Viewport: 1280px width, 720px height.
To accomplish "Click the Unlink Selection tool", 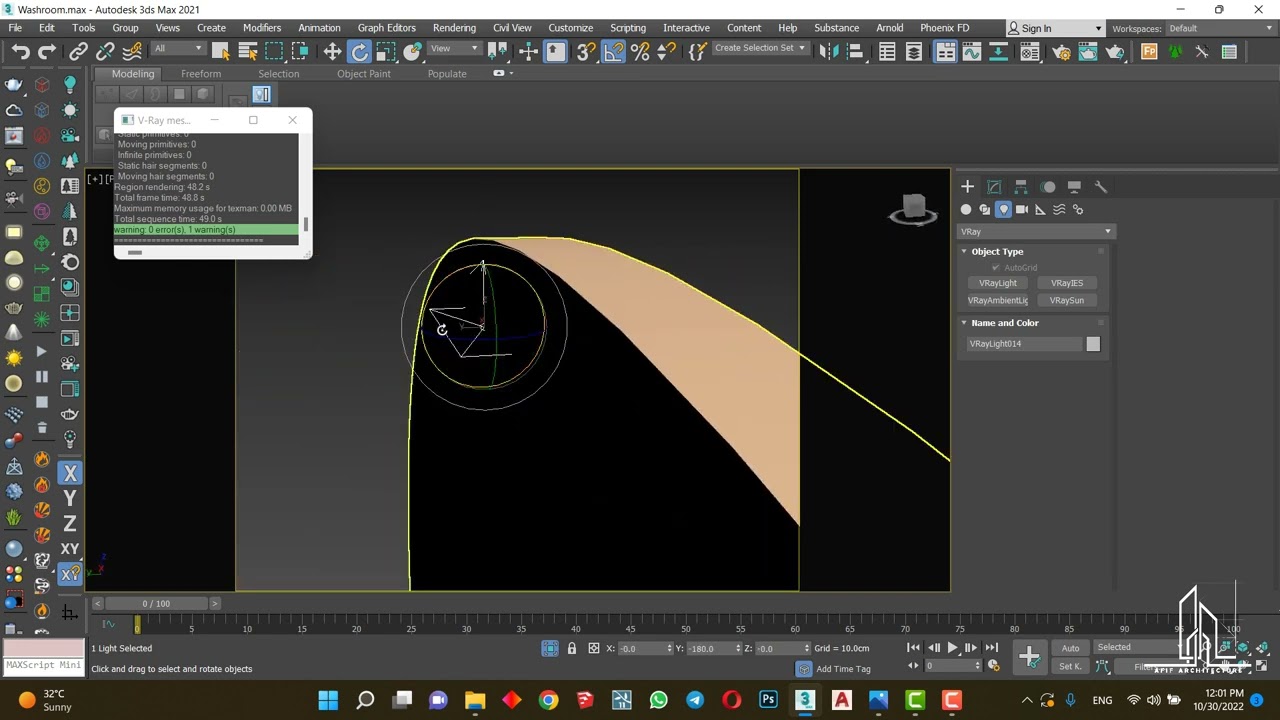I will 105,52.
